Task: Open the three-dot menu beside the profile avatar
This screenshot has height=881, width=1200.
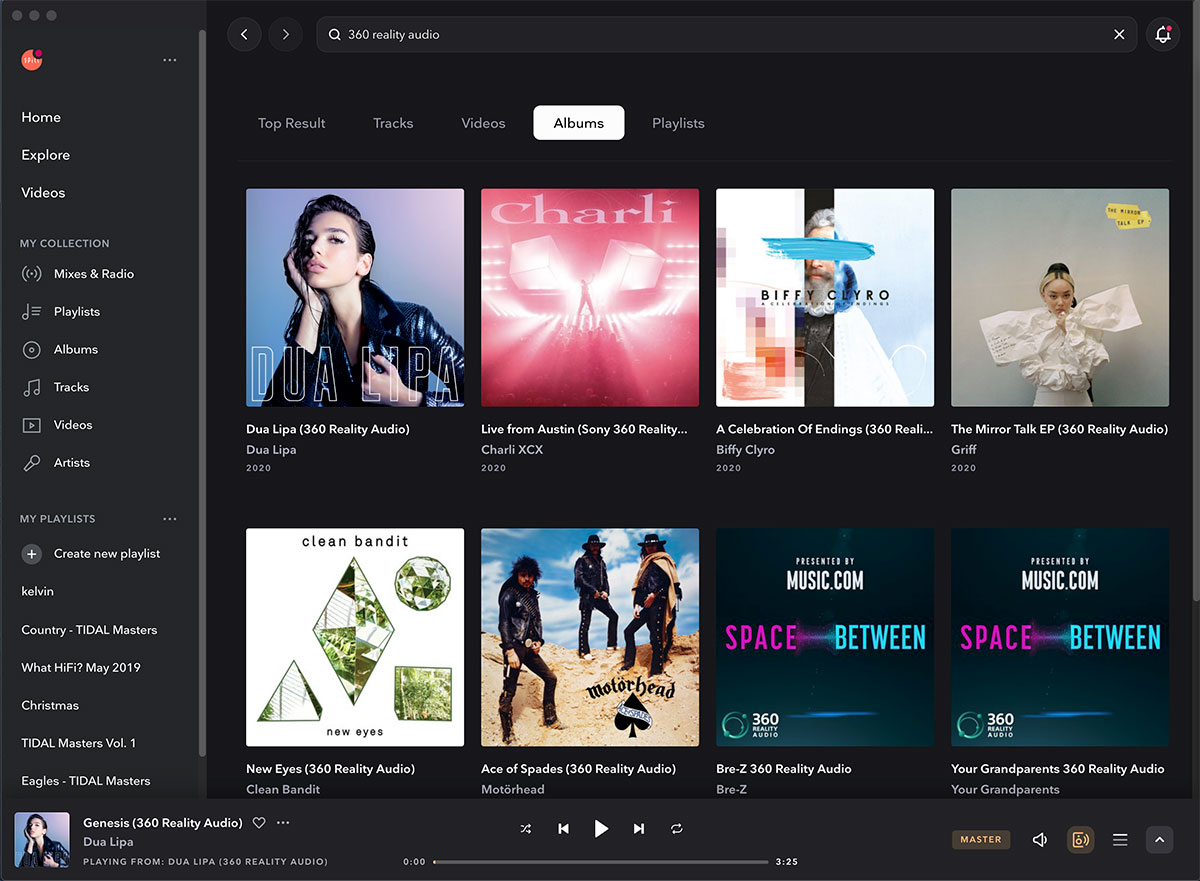Action: coord(170,60)
